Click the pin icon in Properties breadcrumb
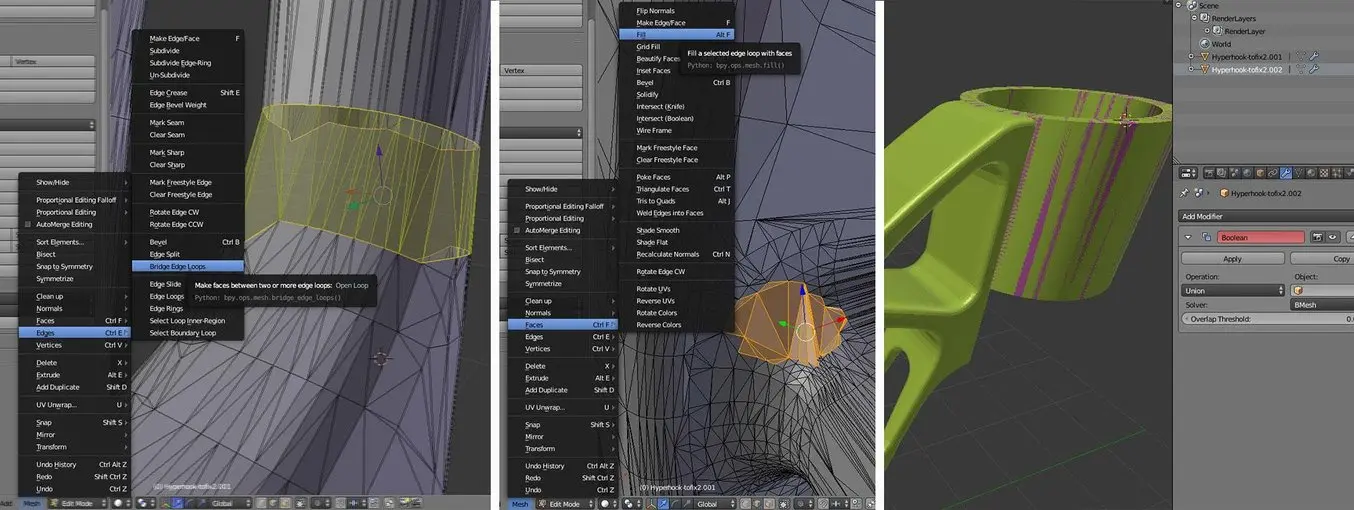 1185,192
